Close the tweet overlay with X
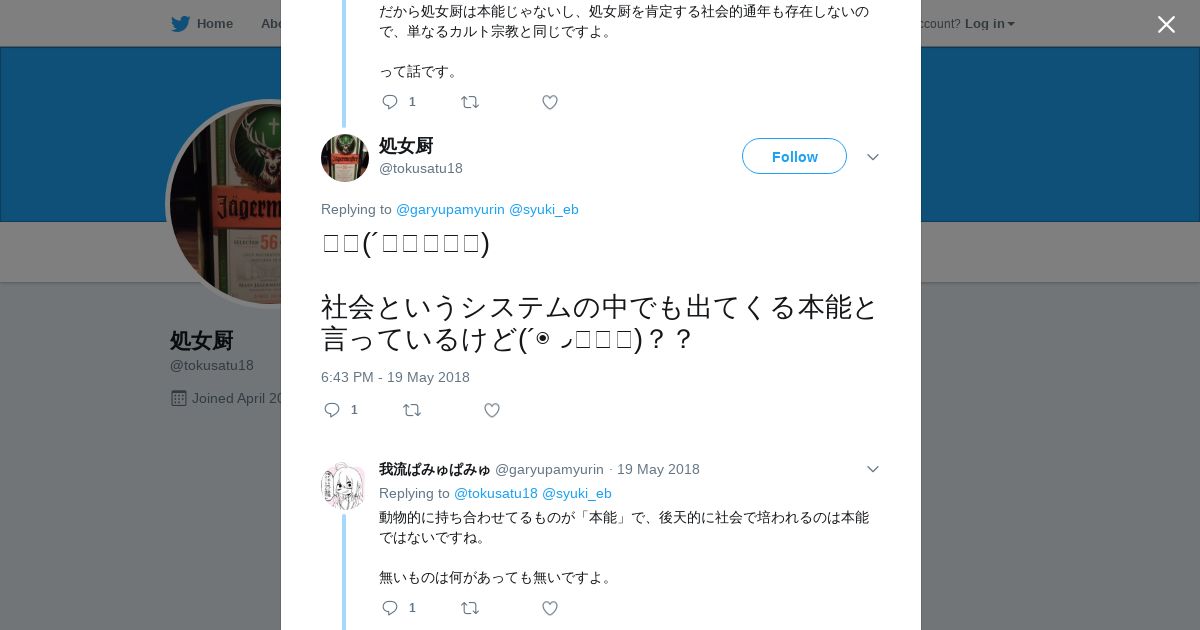Image resolution: width=1200 pixels, height=630 pixels. (x=1166, y=25)
